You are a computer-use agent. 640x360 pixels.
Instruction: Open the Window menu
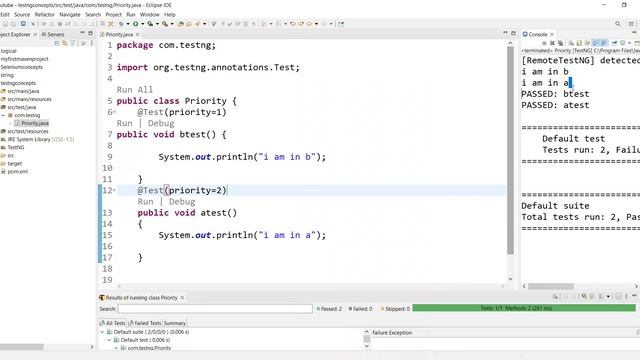point(149,14)
